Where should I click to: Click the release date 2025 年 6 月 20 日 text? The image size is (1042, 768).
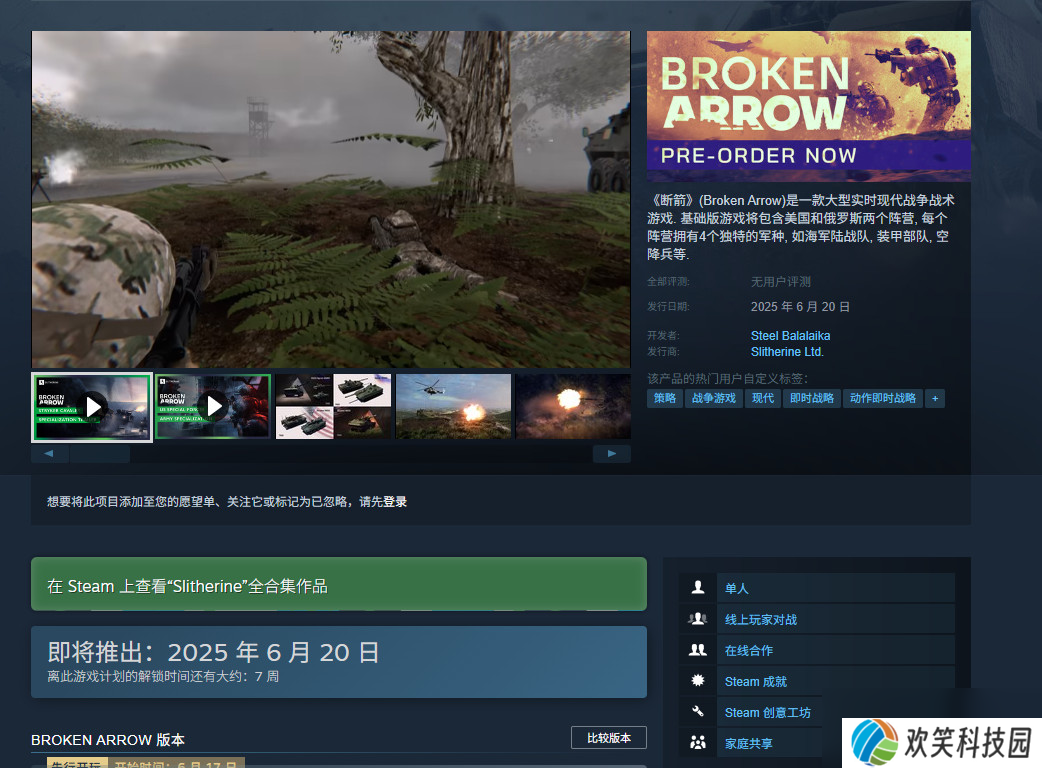click(800, 306)
